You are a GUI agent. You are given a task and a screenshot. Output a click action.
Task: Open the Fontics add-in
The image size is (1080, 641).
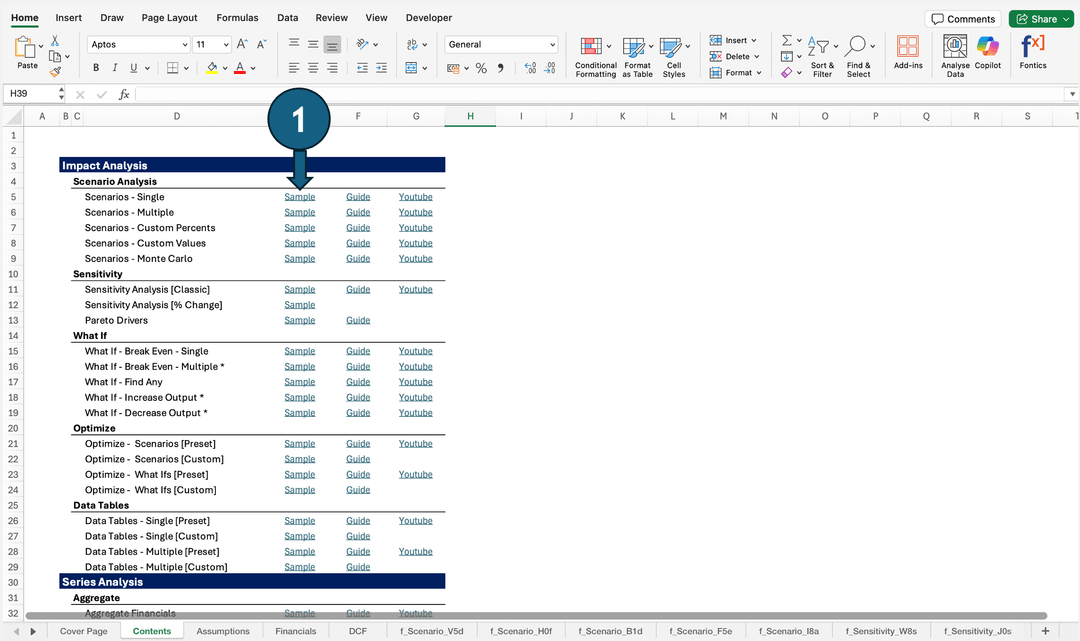[1033, 52]
